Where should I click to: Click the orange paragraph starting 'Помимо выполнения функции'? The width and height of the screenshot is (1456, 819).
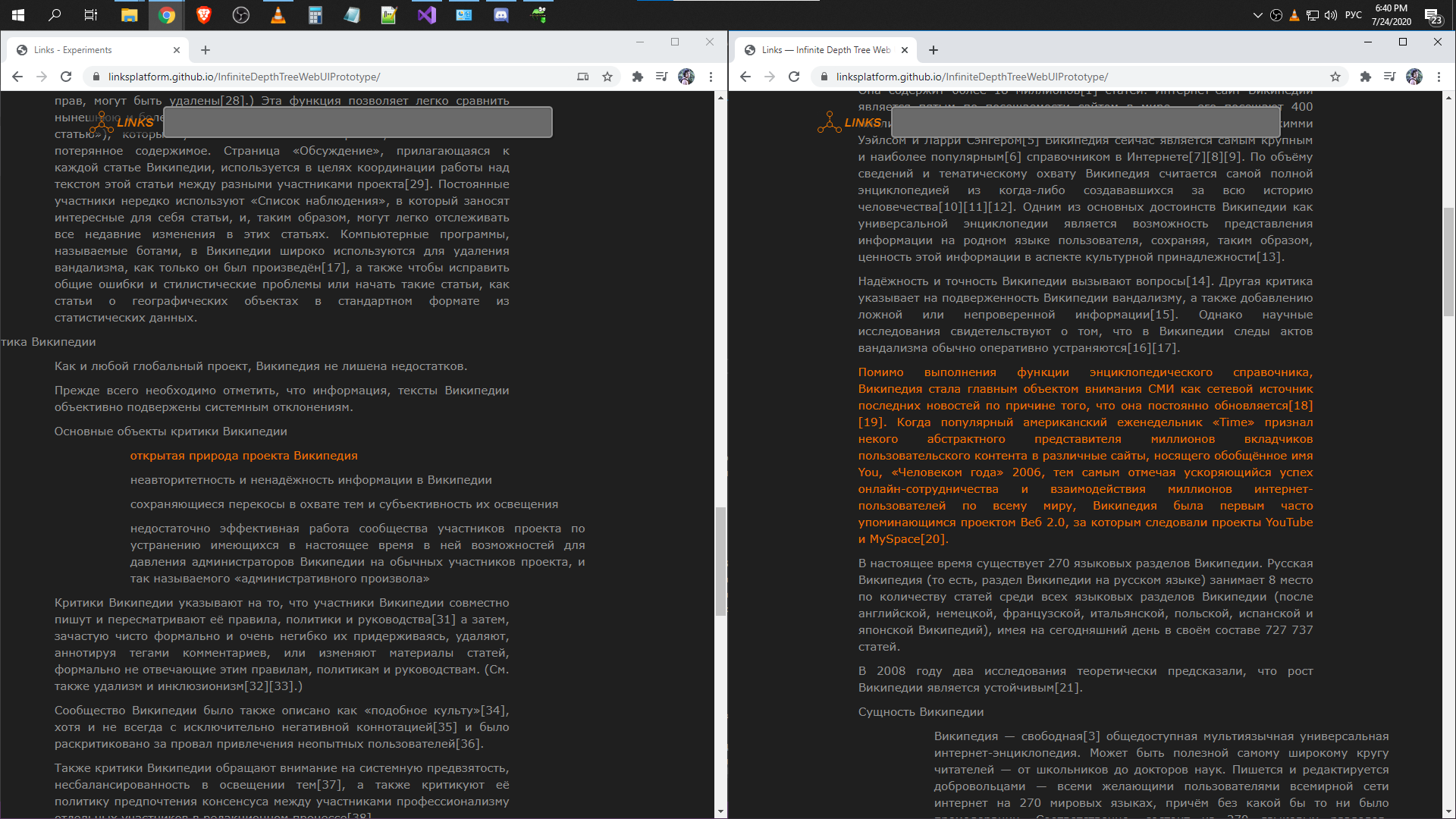pos(1085,456)
